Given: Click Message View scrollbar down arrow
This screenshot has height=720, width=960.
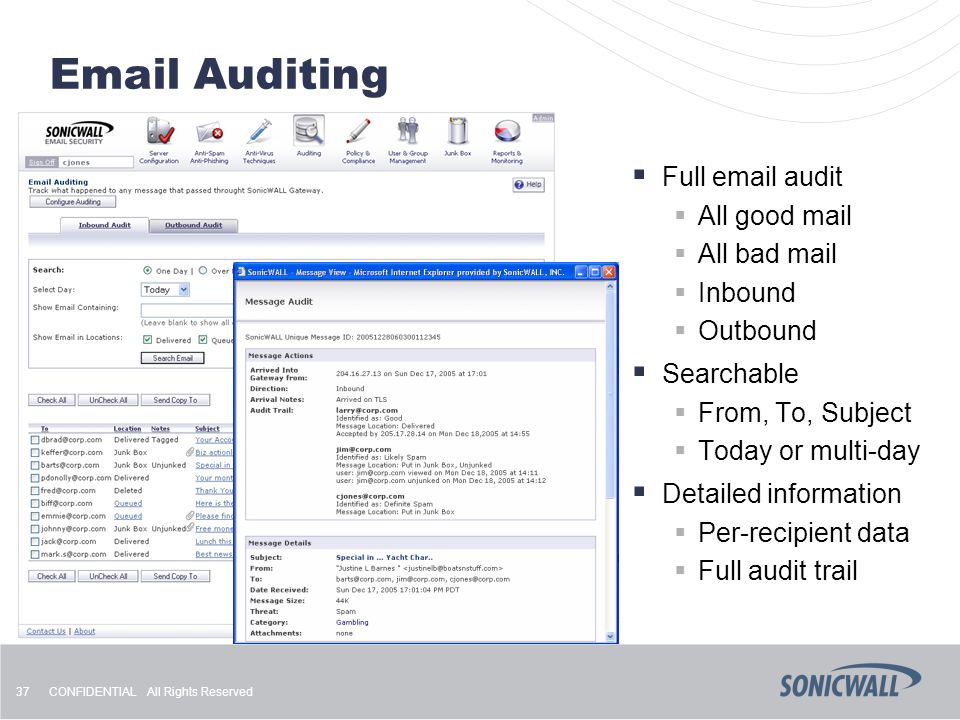Looking at the screenshot, I should click(x=610, y=637).
